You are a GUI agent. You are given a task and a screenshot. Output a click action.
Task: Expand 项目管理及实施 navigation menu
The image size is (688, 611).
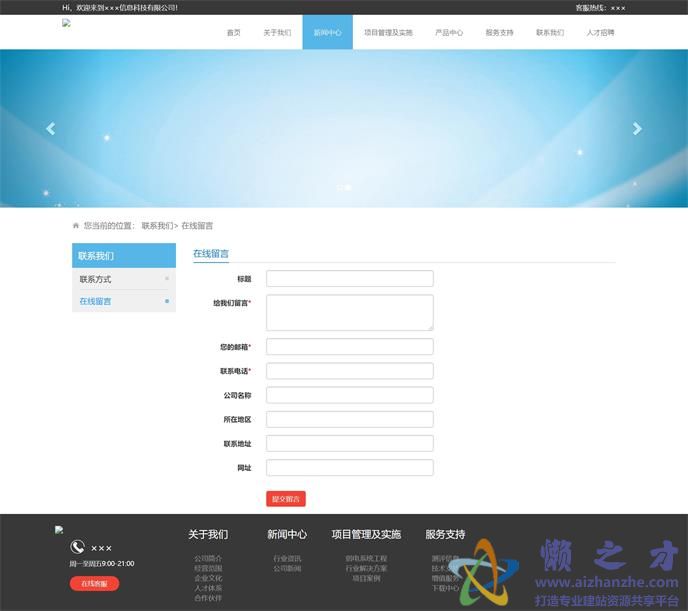(388, 33)
